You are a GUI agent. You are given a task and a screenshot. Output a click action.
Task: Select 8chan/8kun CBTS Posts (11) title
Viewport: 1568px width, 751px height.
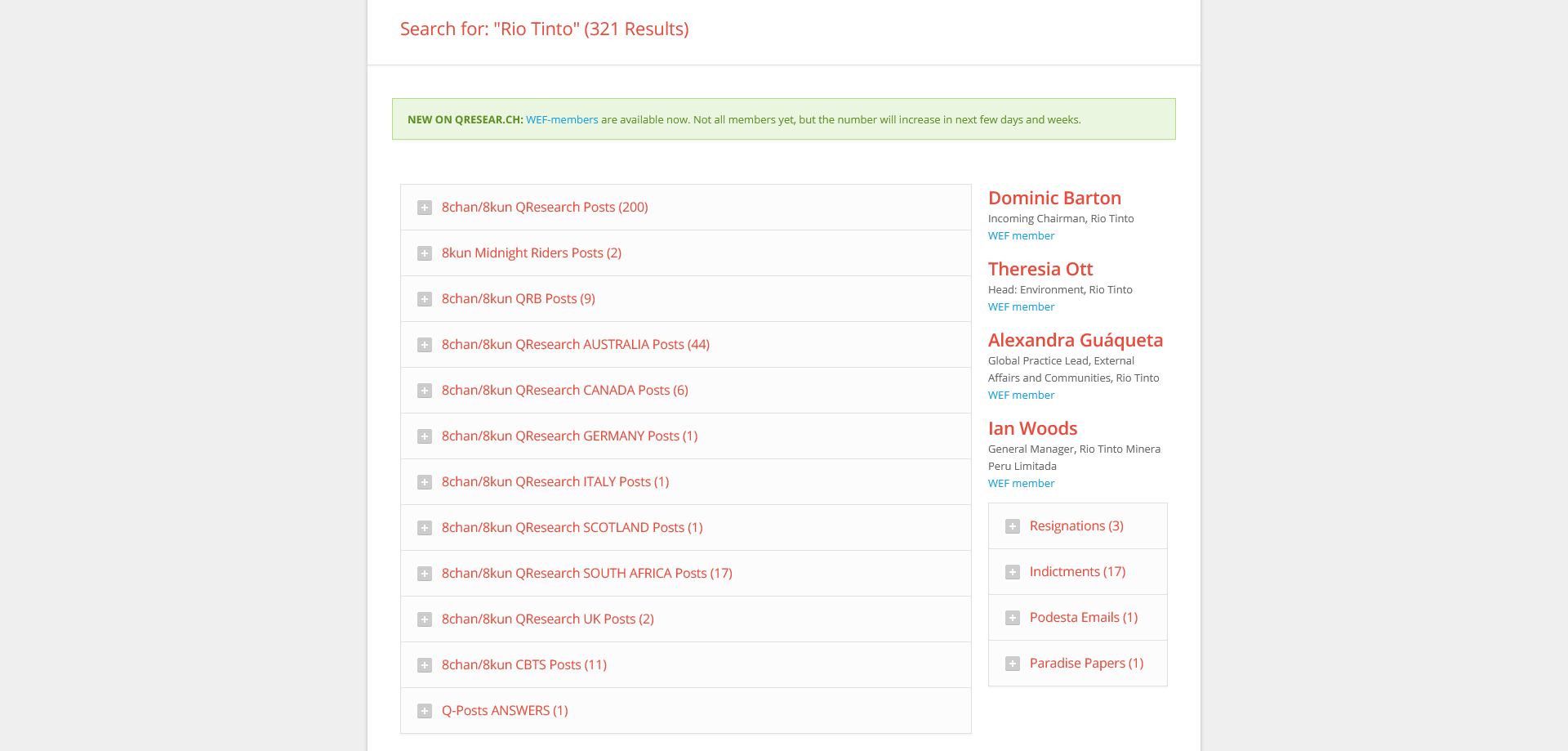(x=524, y=665)
